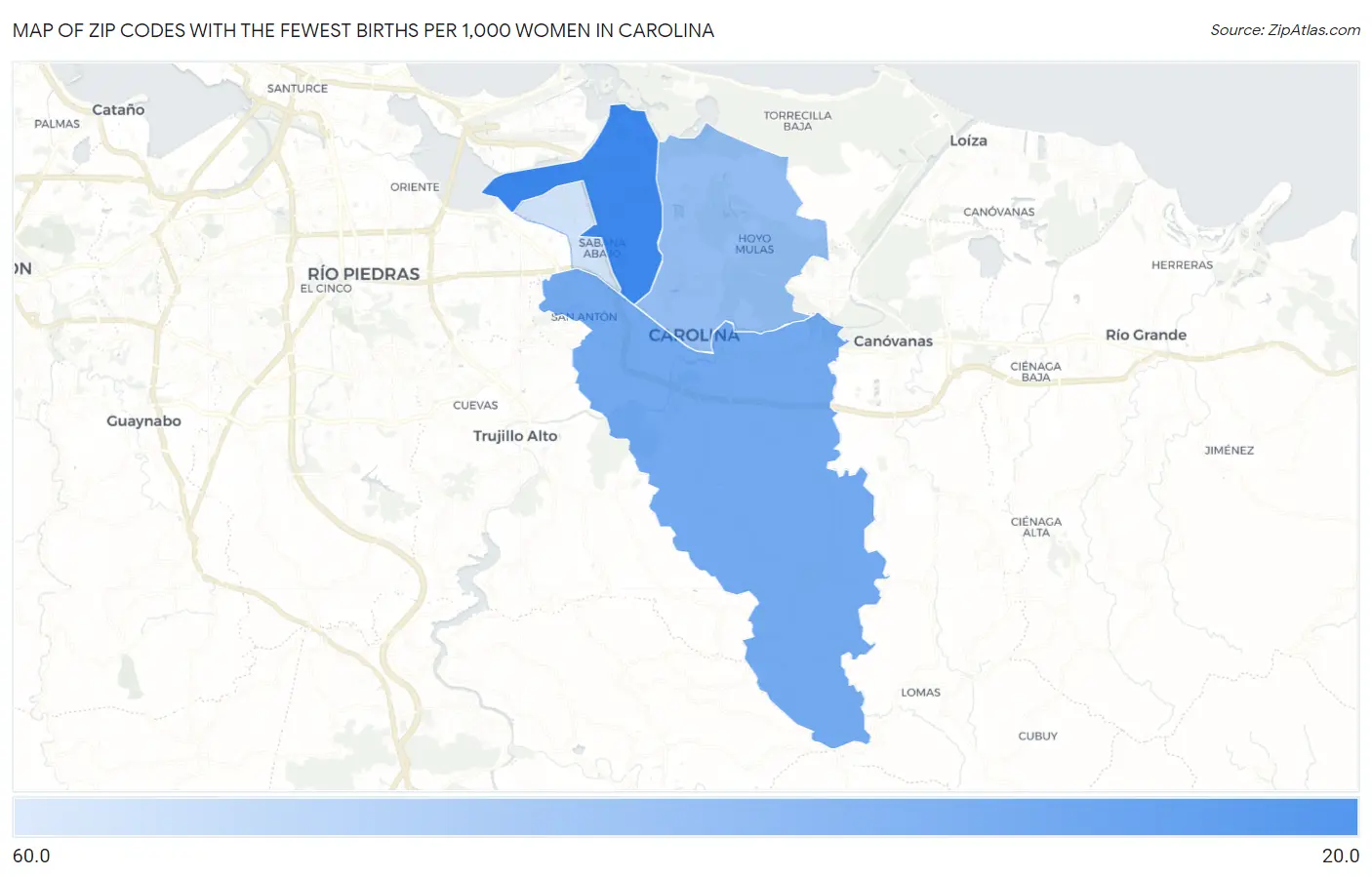The width and height of the screenshot is (1372, 877).
Task: Click the Loíza map label
Action: (x=968, y=140)
